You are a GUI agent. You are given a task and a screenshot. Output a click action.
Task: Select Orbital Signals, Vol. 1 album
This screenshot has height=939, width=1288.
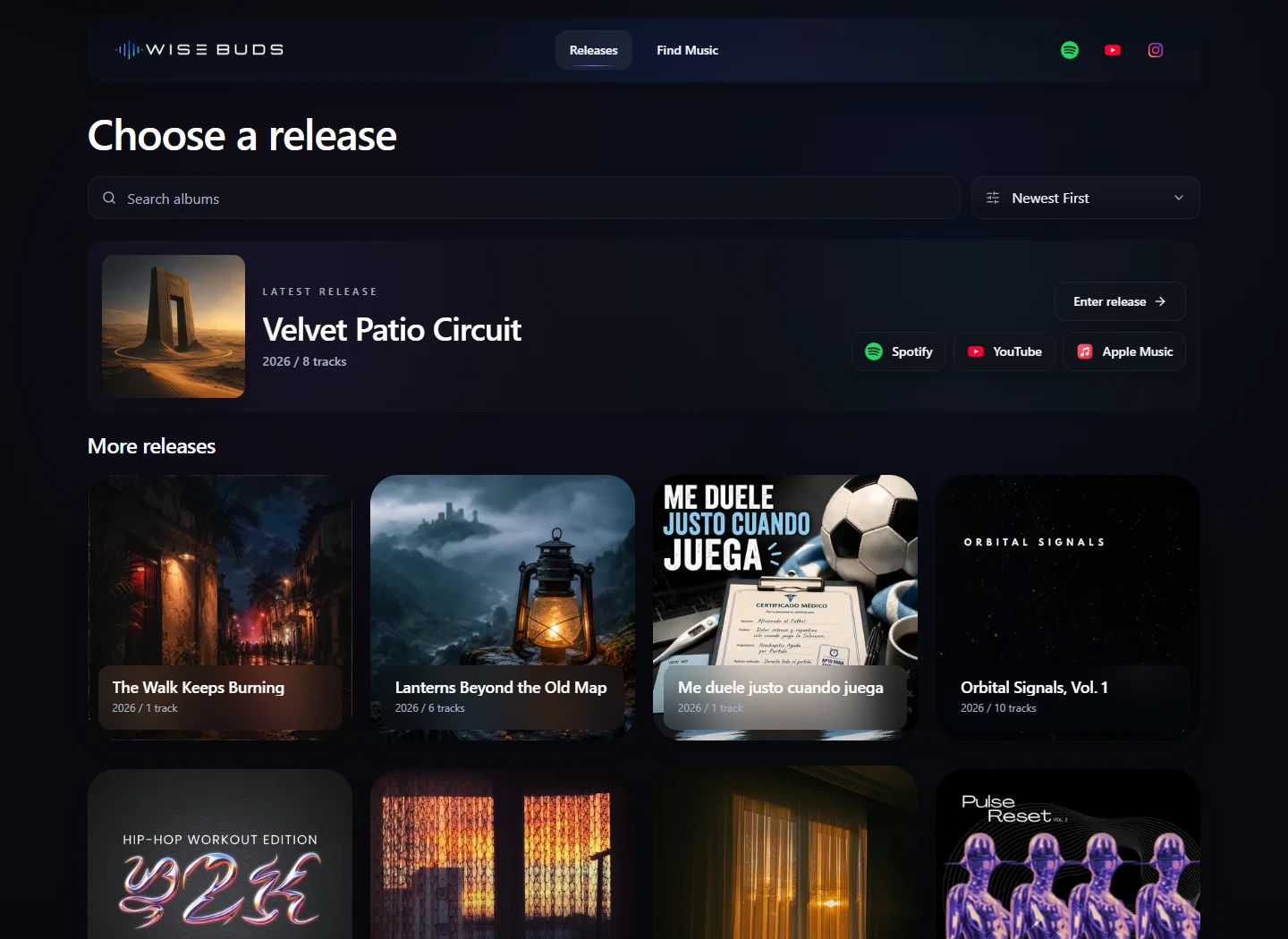click(1068, 607)
